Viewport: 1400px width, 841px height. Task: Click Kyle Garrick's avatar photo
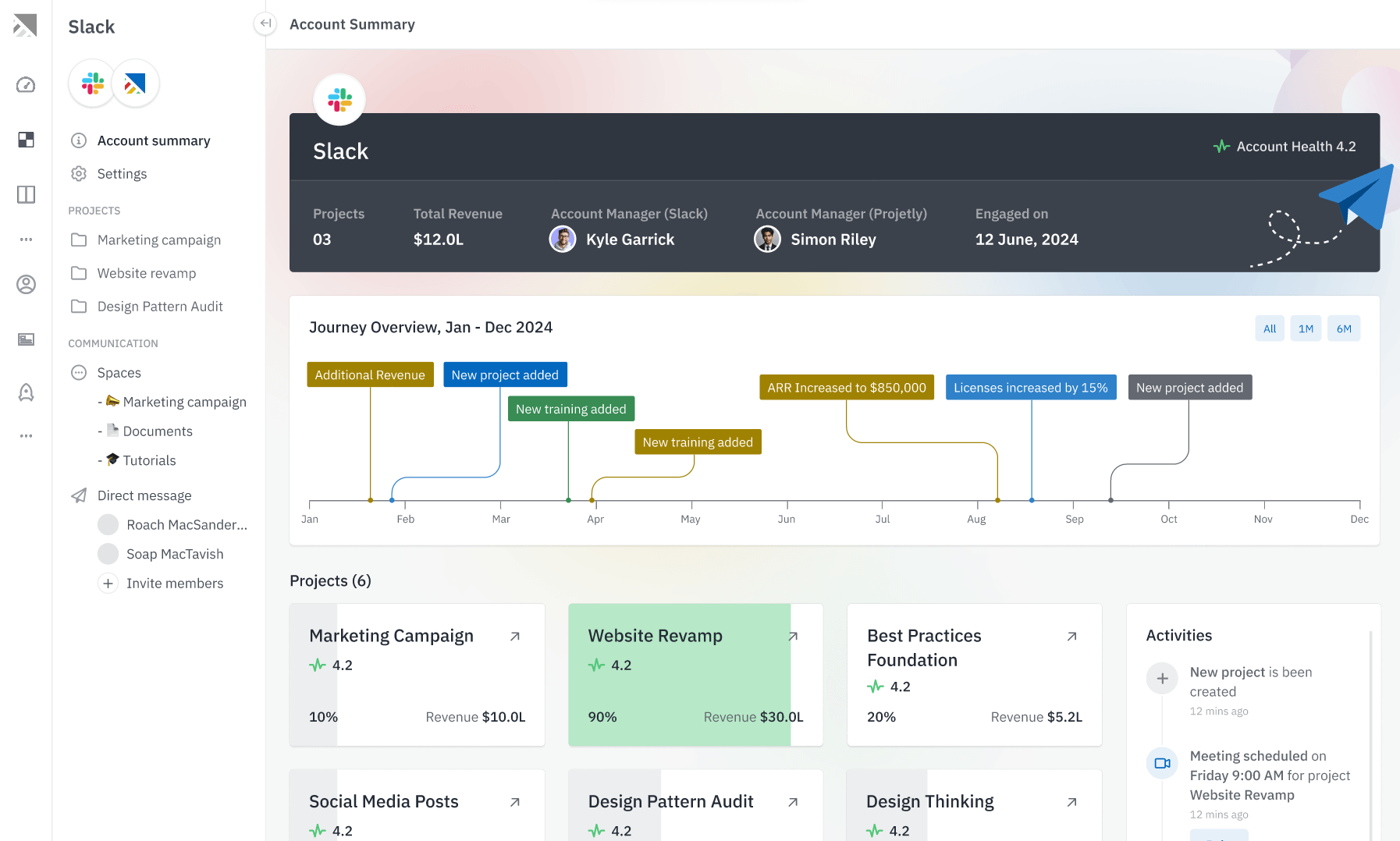(563, 239)
